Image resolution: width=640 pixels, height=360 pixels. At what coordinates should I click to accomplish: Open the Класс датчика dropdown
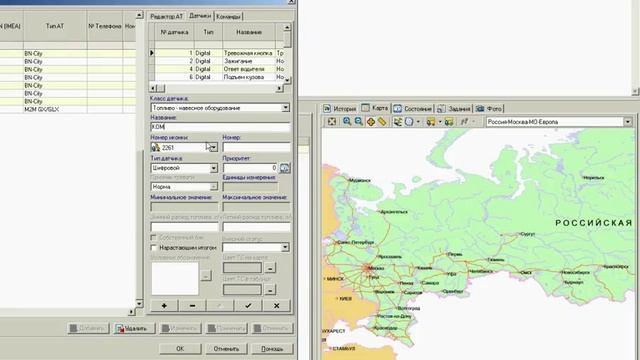[286, 108]
